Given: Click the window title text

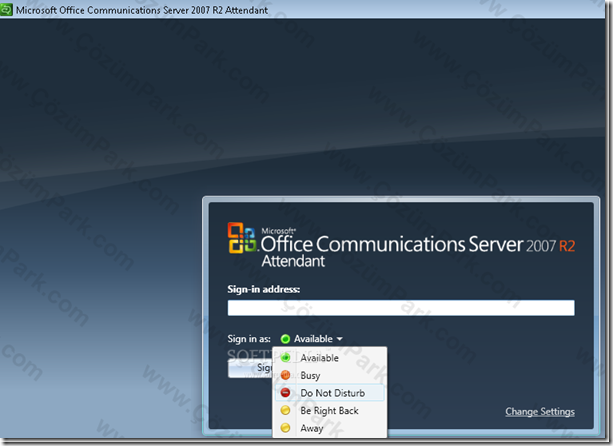Looking at the screenshot, I should pos(142,10).
